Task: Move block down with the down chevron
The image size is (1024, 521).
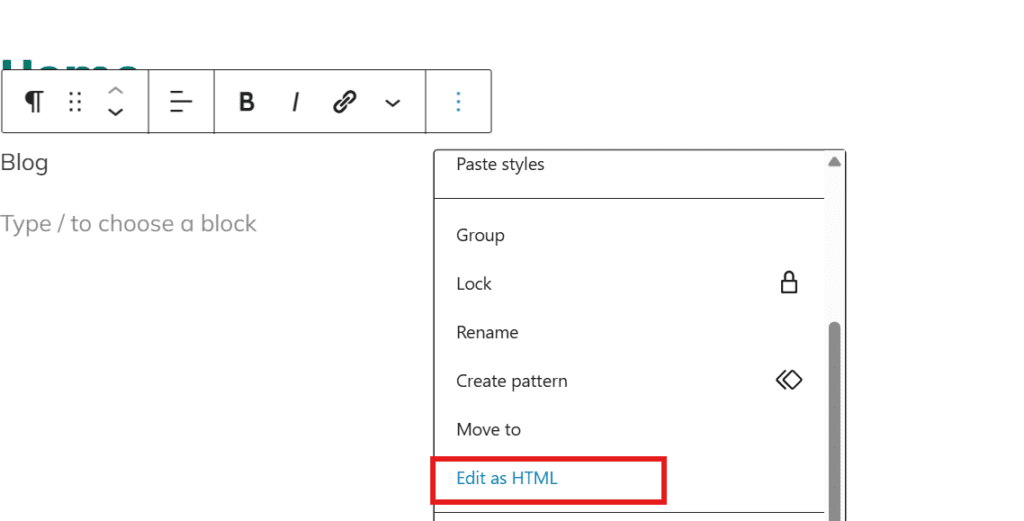Action: pos(116,112)
